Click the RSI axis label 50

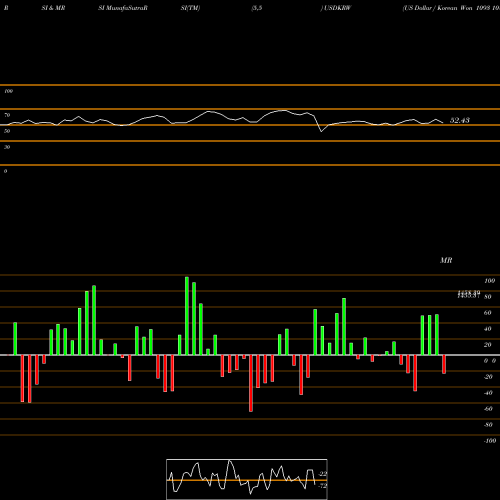(7, 131)
